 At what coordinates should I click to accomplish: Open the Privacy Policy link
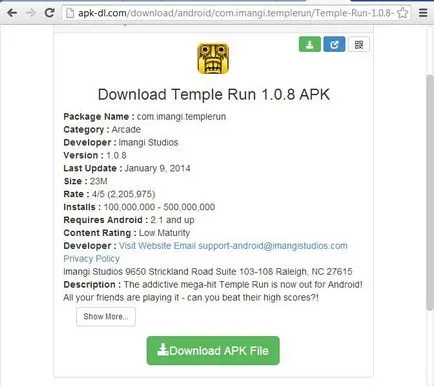click(x=91, y=259)
